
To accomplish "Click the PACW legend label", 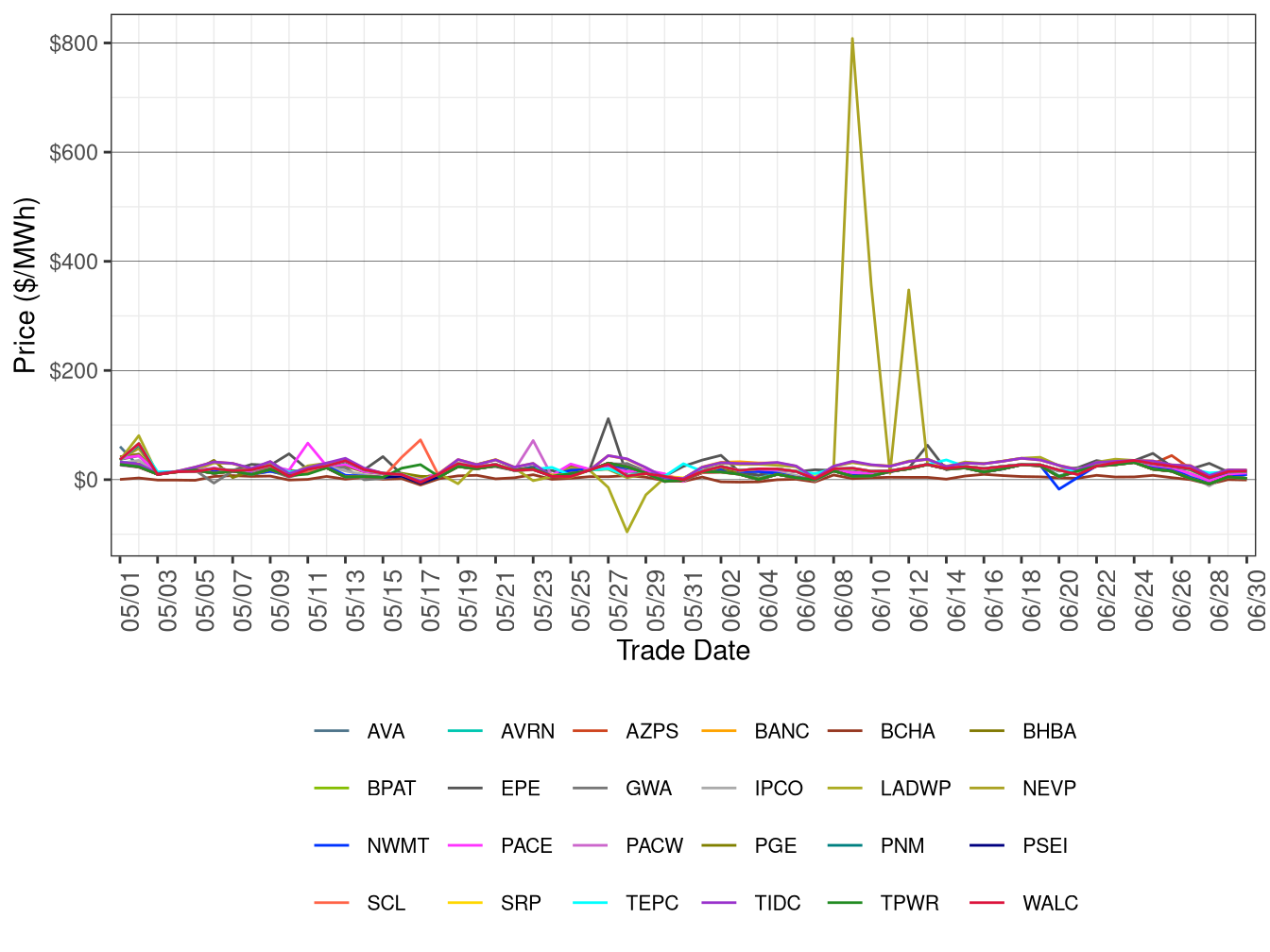I will (x=654, y=846).
